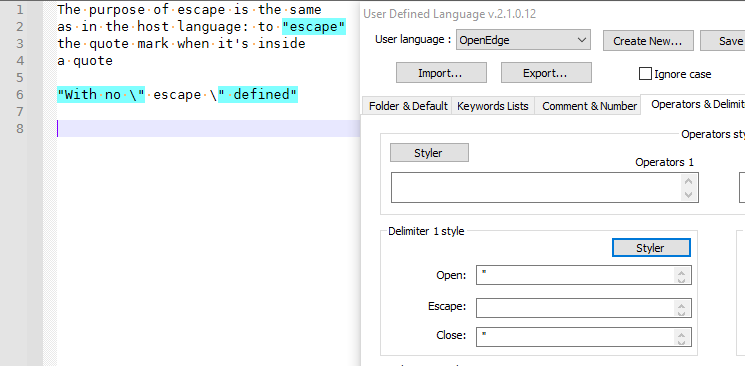
Task: Click the Export... button
Action: tap(546, 73)
